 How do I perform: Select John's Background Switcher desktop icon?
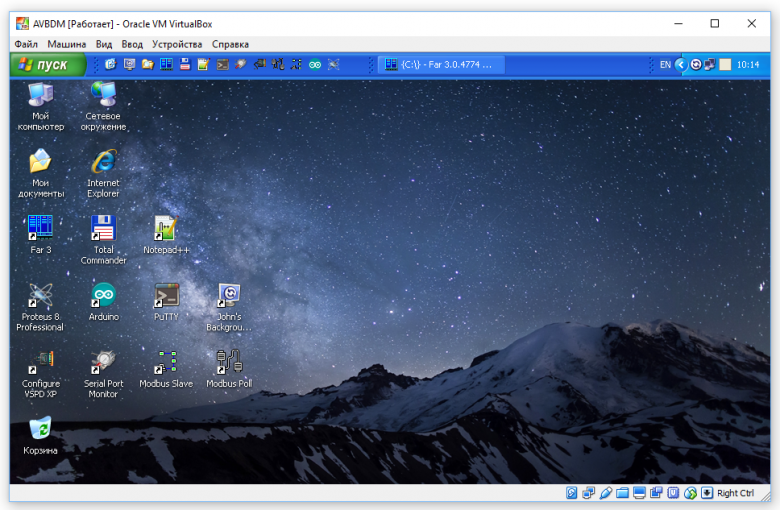[229, 306]
